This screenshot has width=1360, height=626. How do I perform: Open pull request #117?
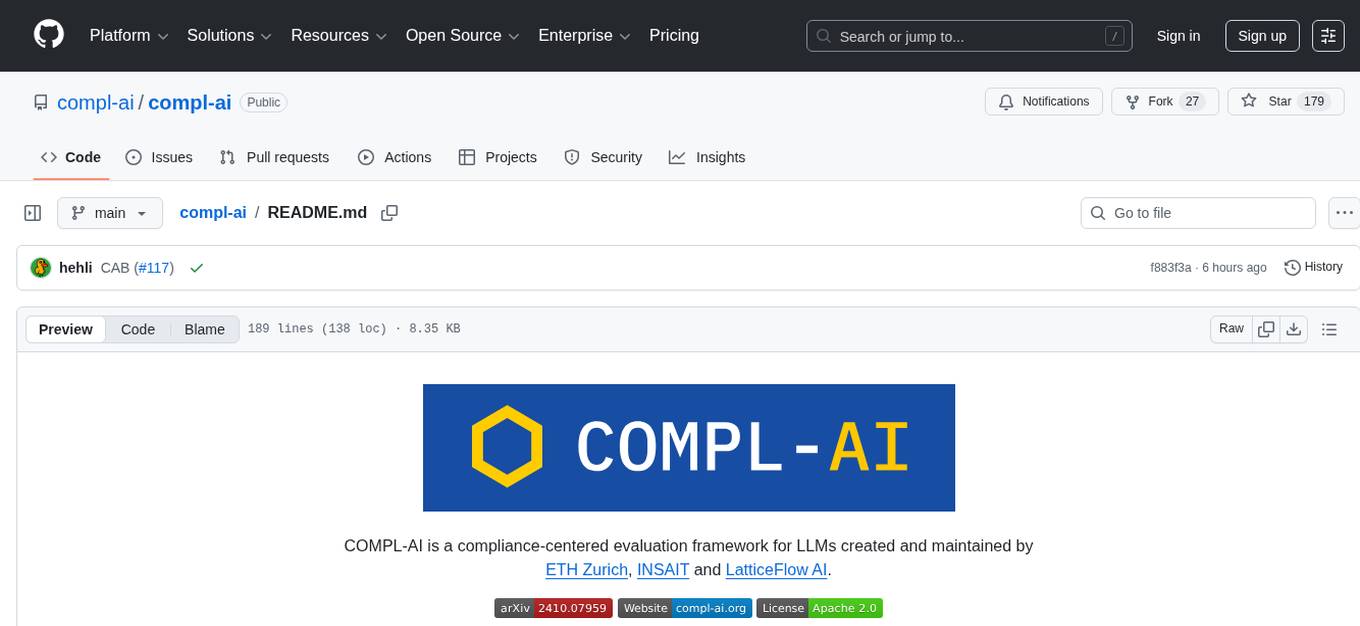[x=155, y=267]
